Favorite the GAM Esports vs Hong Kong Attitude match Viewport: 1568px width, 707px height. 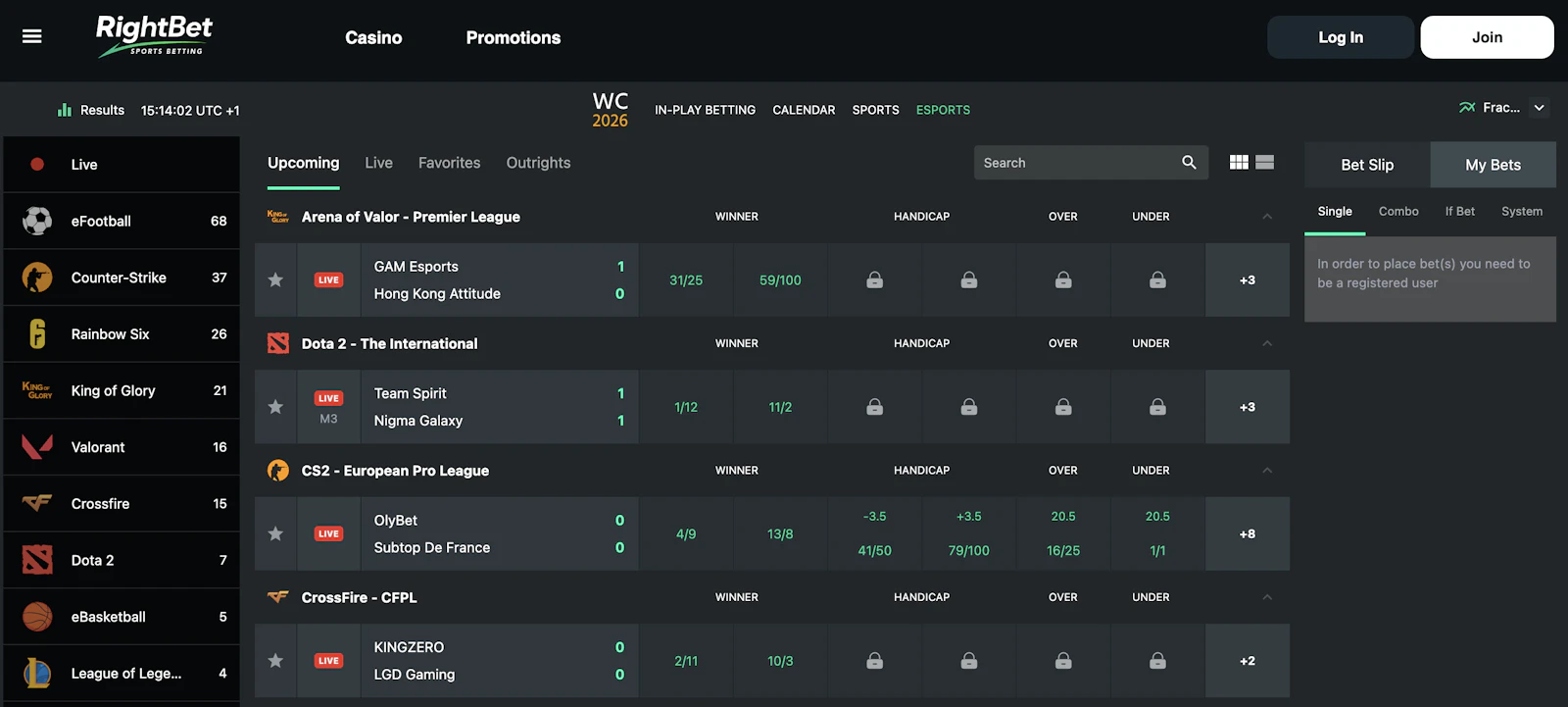275,280
